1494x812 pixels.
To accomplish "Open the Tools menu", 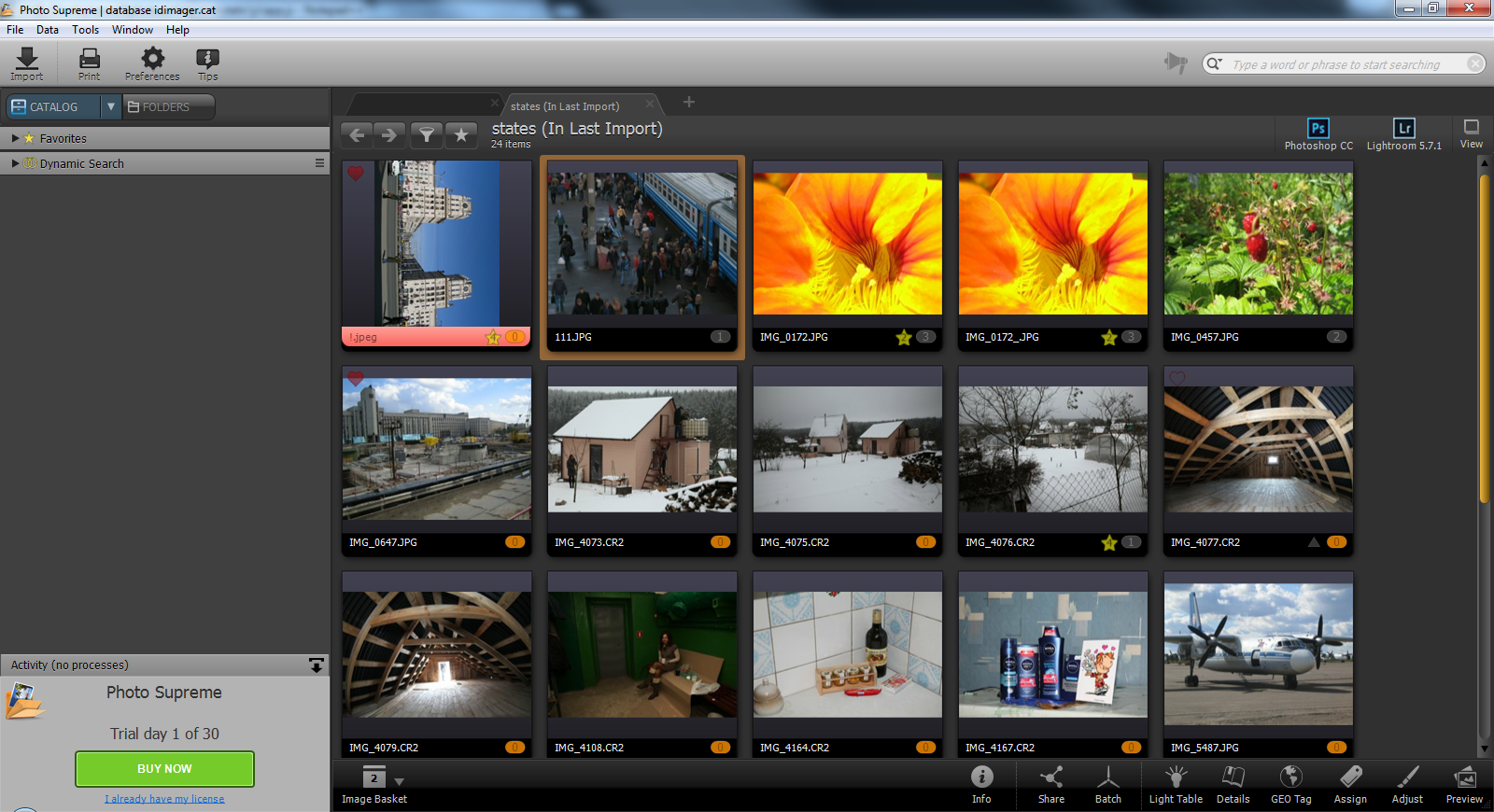I will pos(85,30).
